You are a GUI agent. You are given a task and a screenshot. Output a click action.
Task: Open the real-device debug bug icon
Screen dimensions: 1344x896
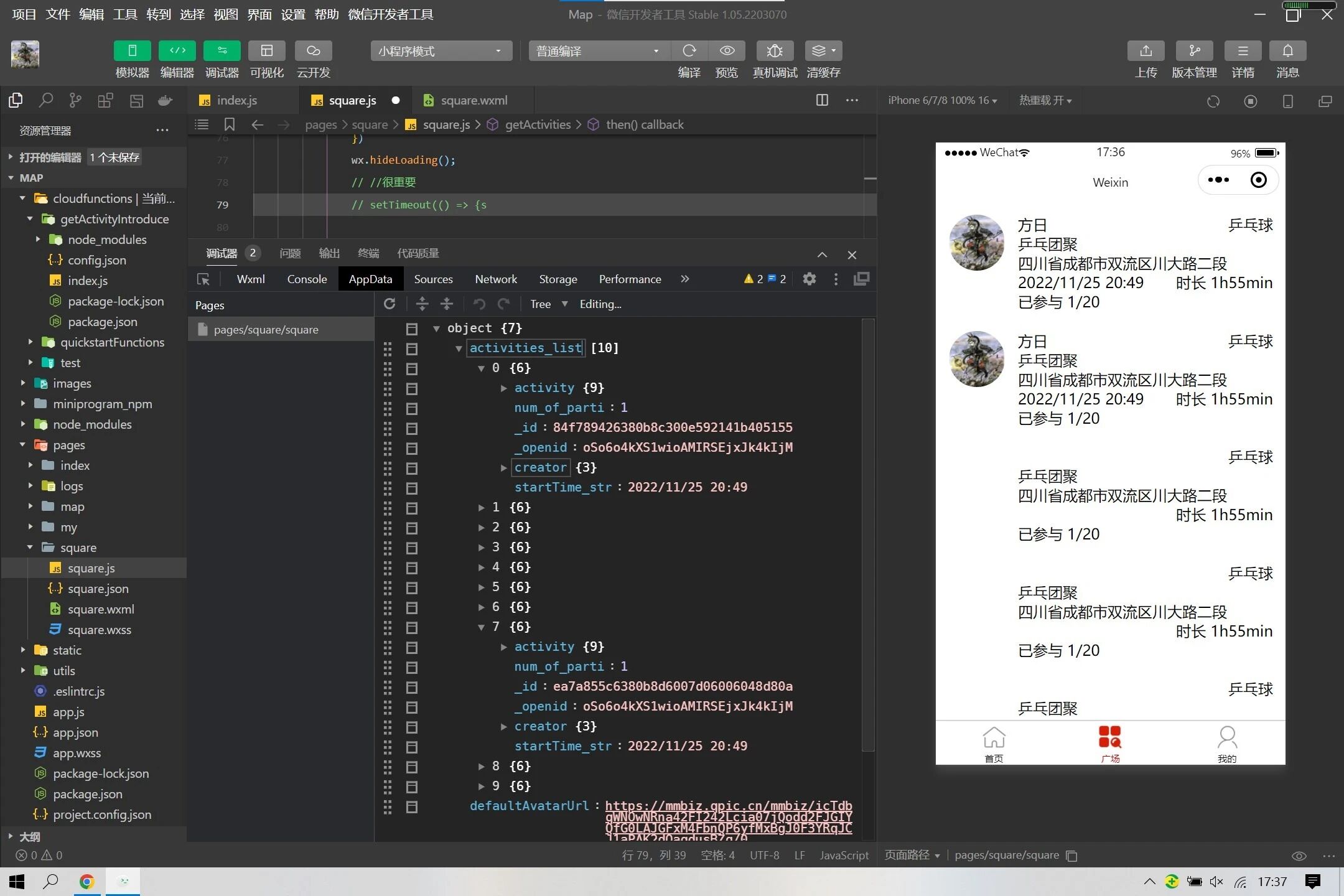point(774,50)
